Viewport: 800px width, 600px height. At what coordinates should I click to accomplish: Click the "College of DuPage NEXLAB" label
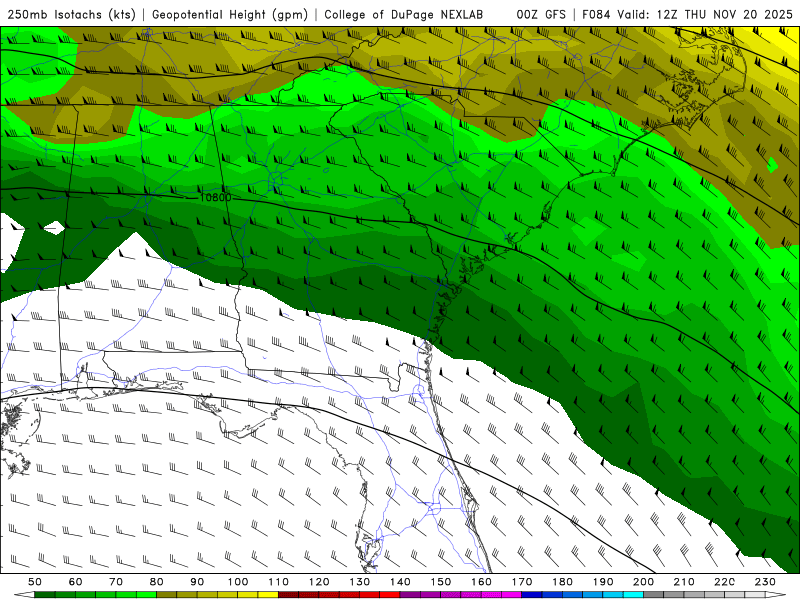(404, 14)
